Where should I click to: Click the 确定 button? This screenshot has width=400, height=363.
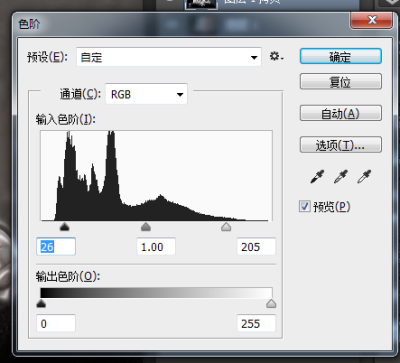pyautogui.click(x=341, y=56)
